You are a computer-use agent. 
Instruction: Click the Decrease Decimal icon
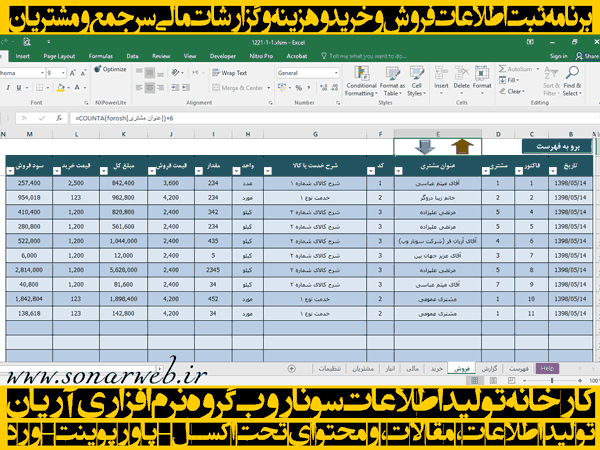(335, 88)
